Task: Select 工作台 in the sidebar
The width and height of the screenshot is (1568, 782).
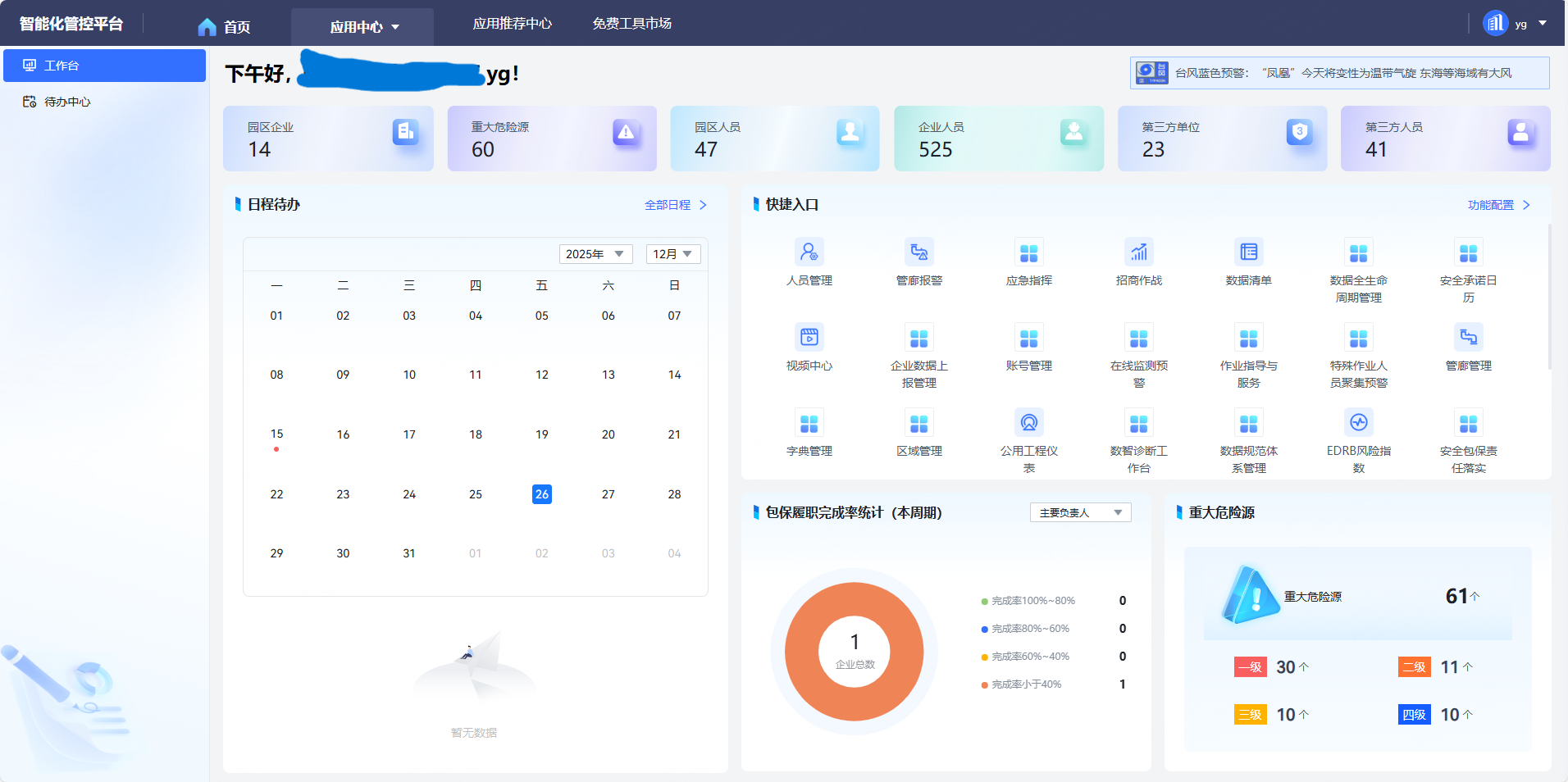Action: pos(104,66)
